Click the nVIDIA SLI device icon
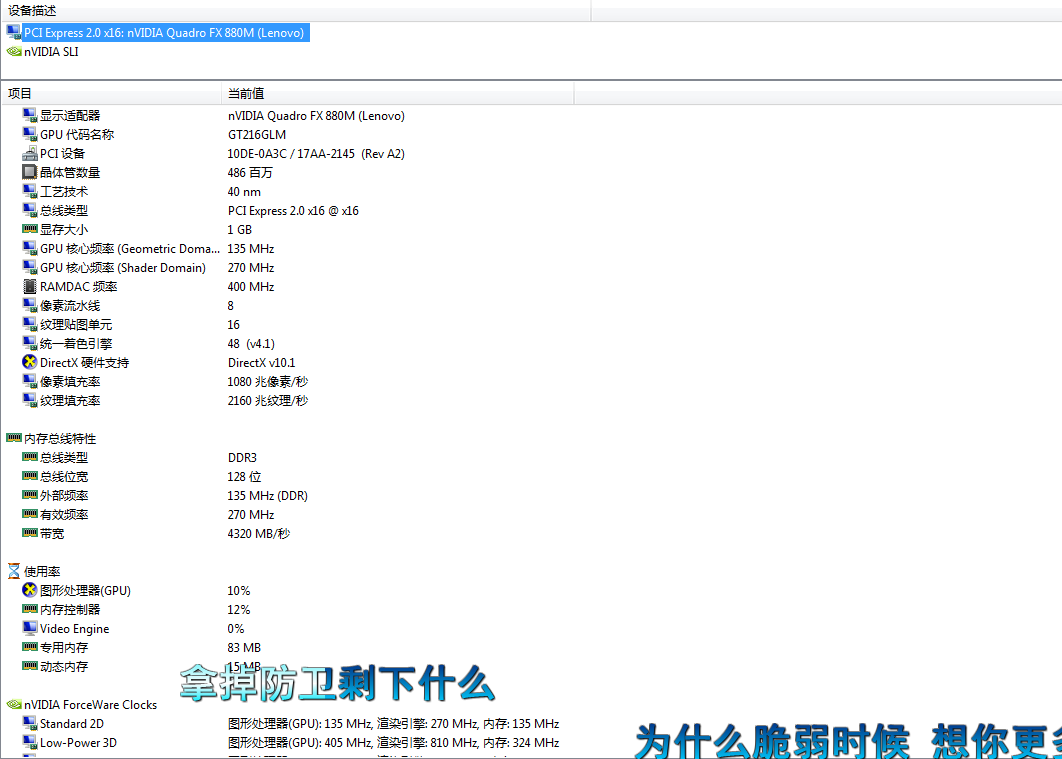Screen dimensions: 1062x759 click(13, 52)
